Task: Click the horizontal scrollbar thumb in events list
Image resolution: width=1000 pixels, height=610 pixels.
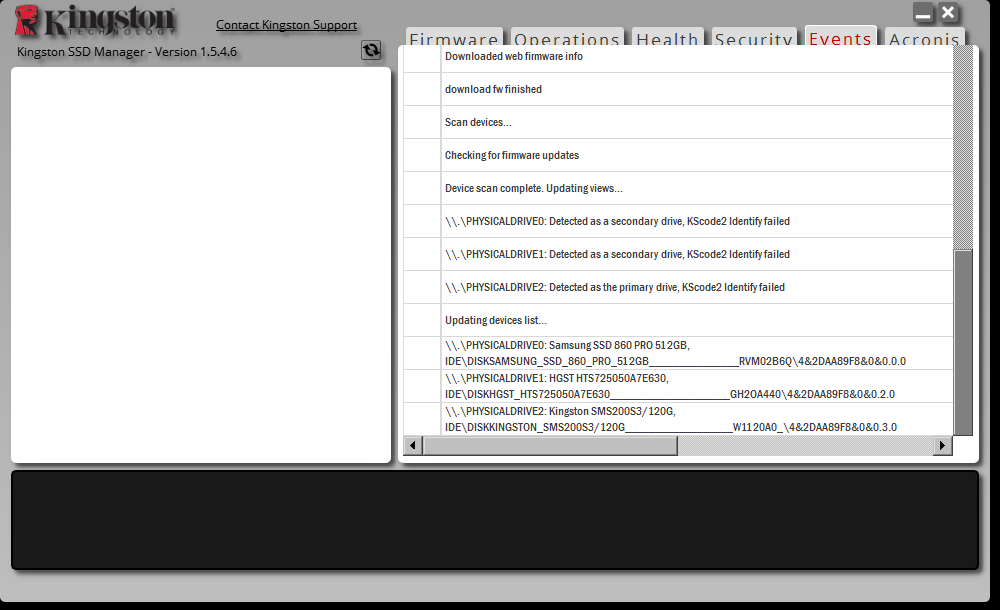Action: 550,445
